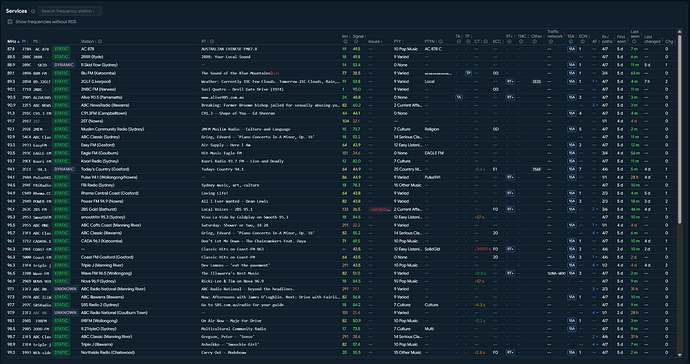Click 'Nova 96.9 (Sydney)' station cell
Viewport: 690px width, 364px height.
click(98, 281)
